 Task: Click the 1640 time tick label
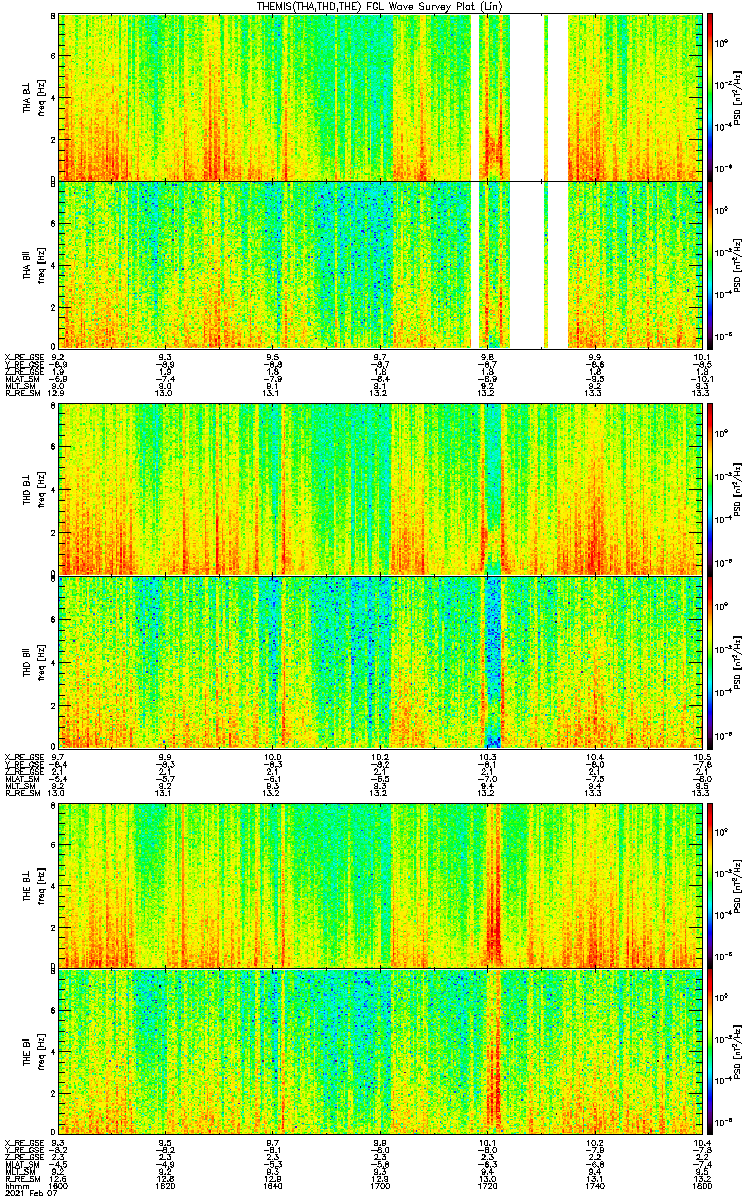click(x=274, y=1184)
